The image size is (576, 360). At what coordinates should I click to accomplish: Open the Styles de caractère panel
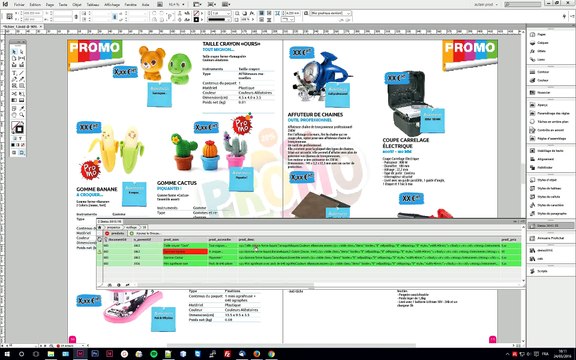[x=550, y=205]
